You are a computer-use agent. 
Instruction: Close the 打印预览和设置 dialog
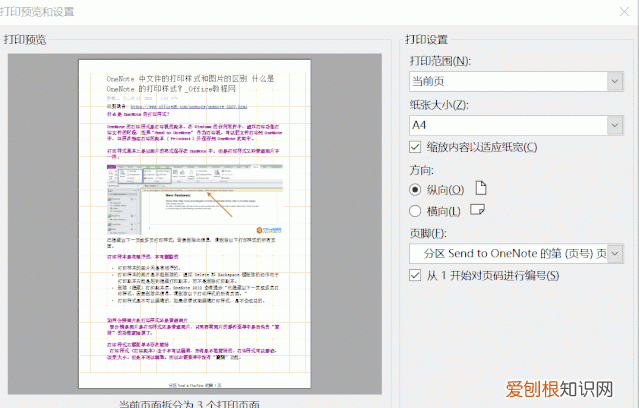[624, 12]
